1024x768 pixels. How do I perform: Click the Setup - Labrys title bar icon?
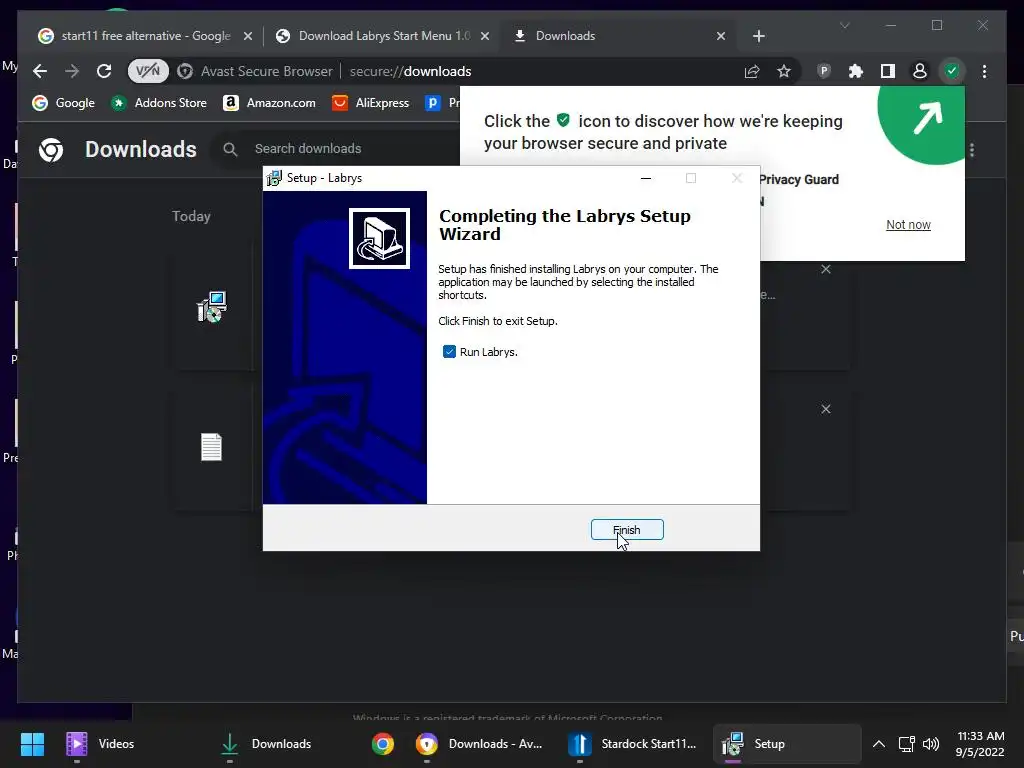pos(274,178)
